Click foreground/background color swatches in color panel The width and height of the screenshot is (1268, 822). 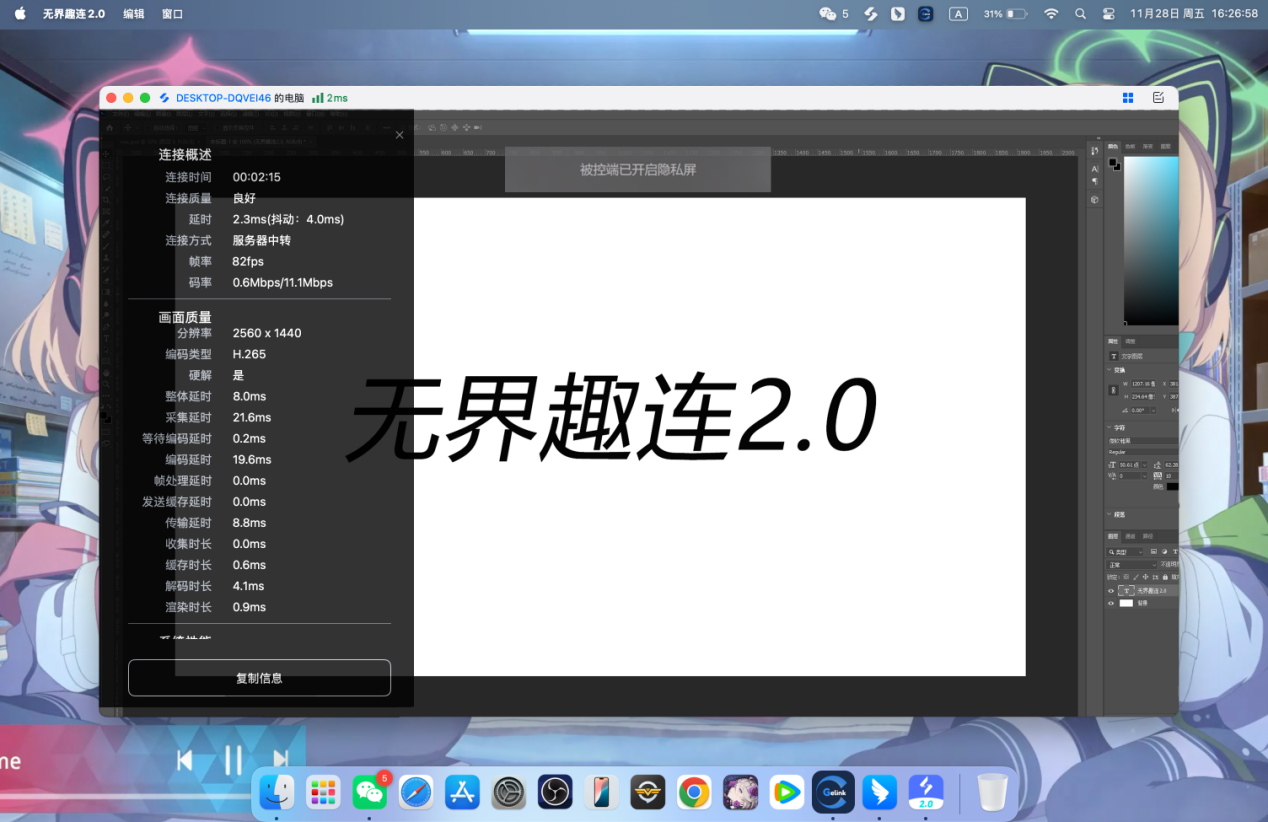tap(1114, 164)
